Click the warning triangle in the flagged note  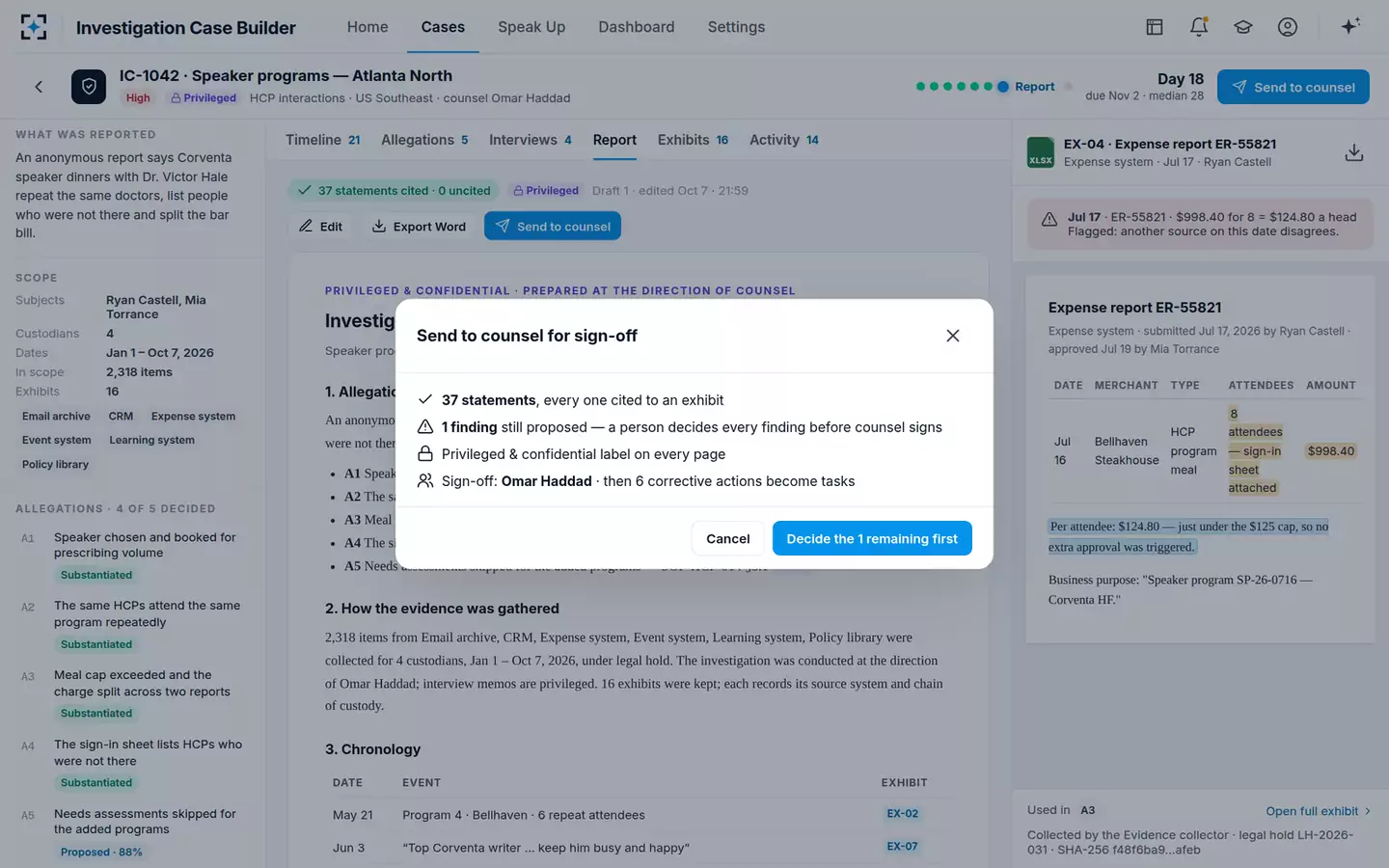[x=1049, y=220]
